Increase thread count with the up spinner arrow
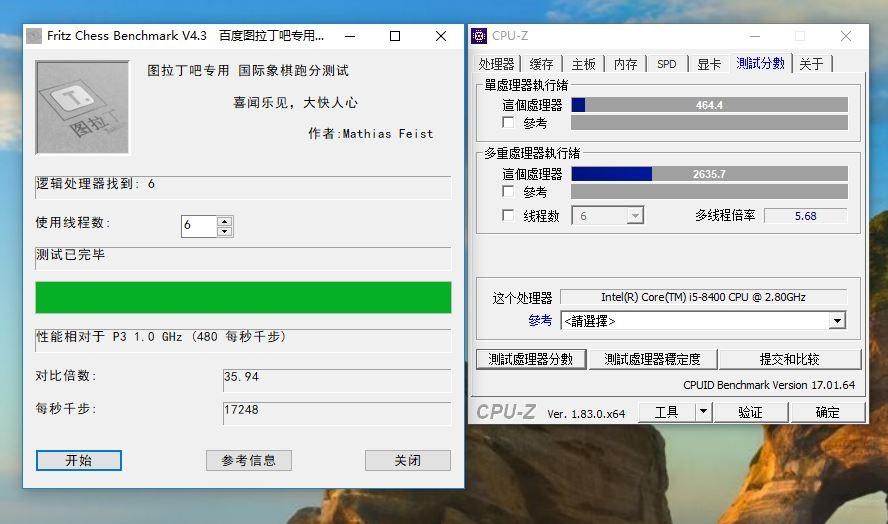888x524 pixels. pyautogui.click(x=225, y=221)
